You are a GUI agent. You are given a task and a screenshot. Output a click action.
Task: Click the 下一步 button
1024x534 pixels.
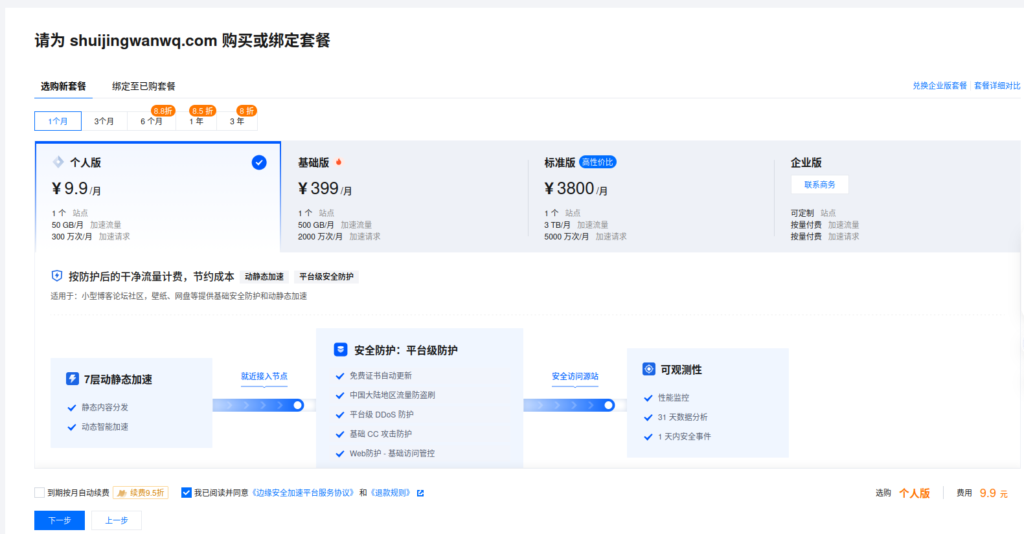[x=59, y=520]
